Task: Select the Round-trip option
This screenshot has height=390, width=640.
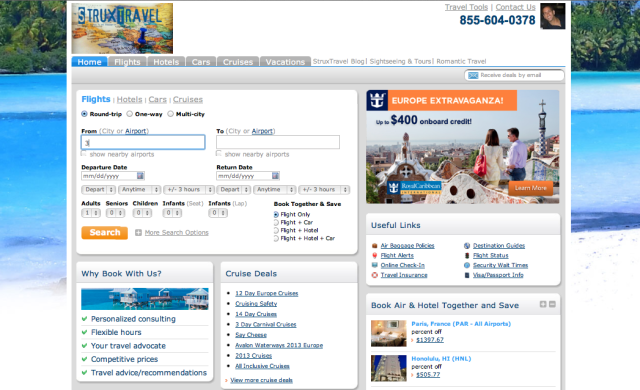Action: pos(84,114)
